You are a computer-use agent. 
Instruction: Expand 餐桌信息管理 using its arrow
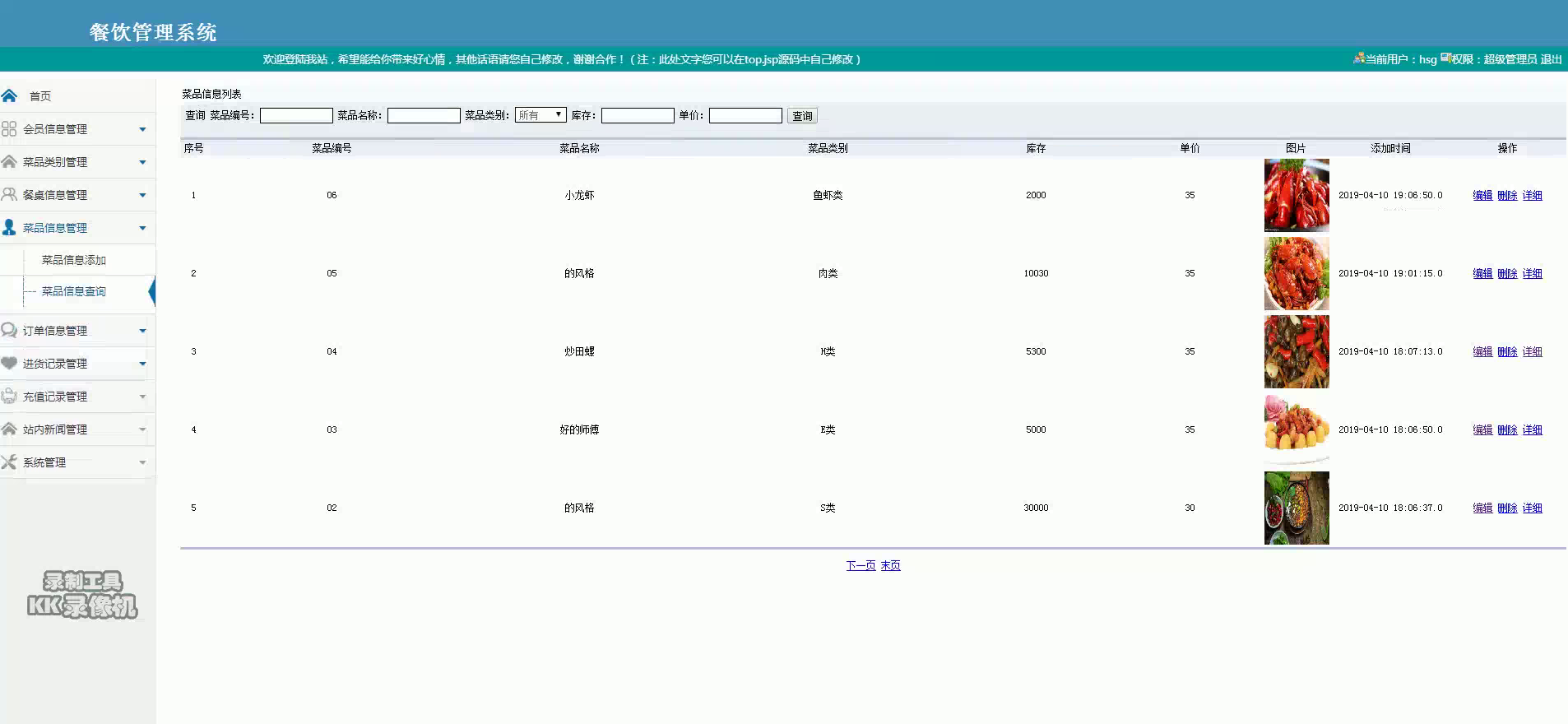pyautogui.click(x=142, y=195)
